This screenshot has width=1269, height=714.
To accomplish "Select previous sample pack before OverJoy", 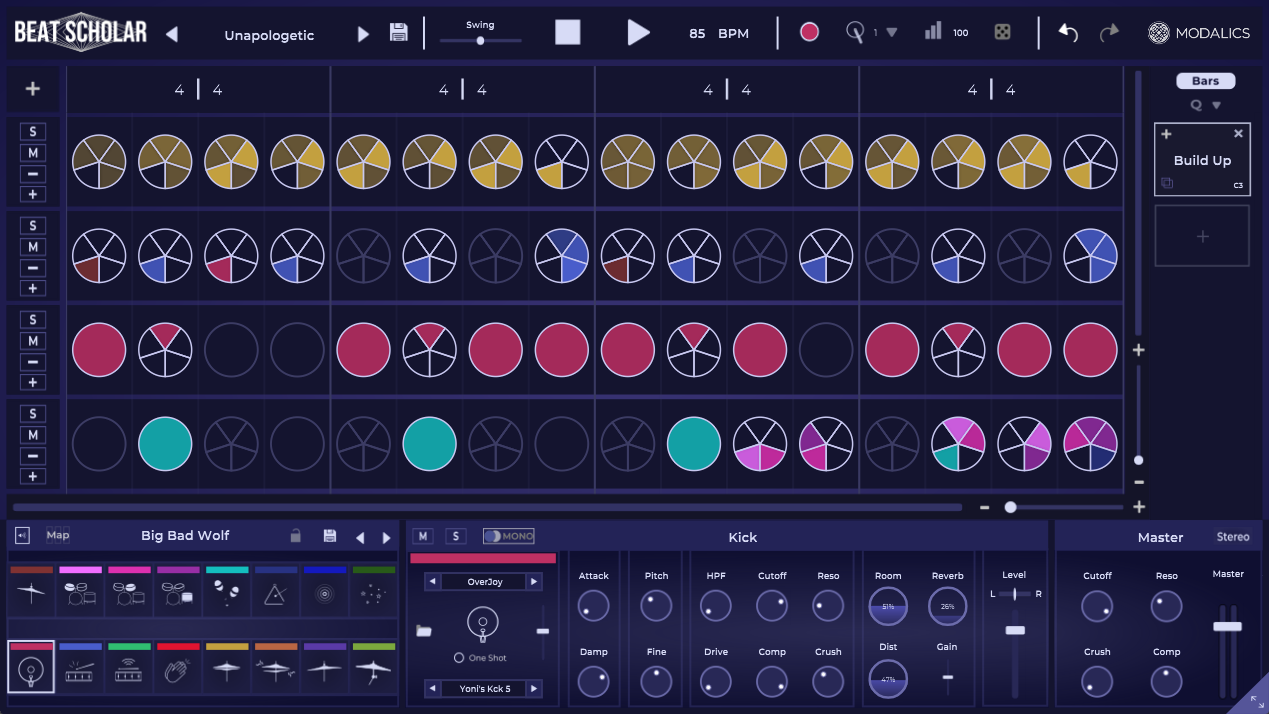I will pyautogui.click(x=432, y=581).
